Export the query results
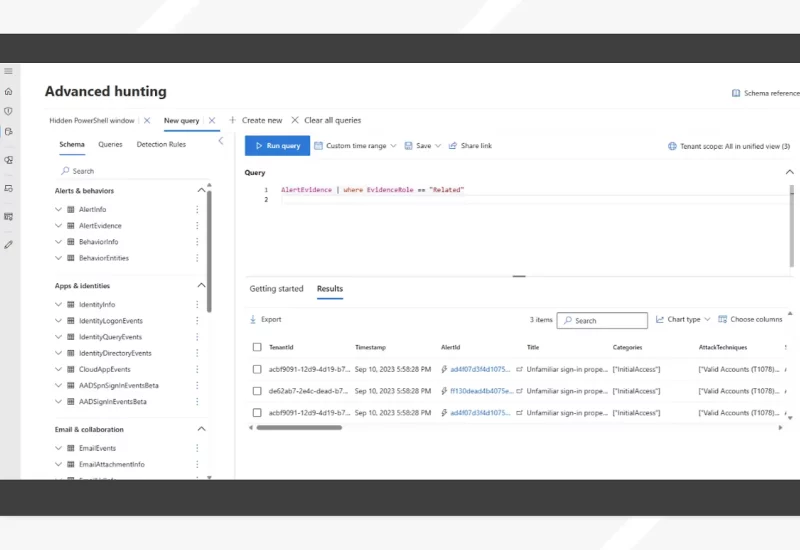This screenshot has width=800, height=550. tap(266, 319)
